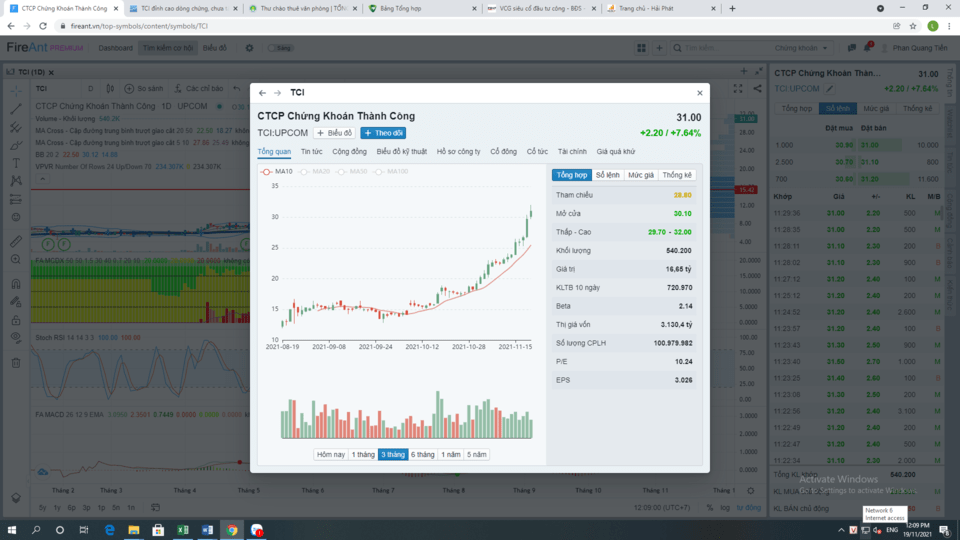Go back with the dialog's left arrow
This screenshot has width=960, height=540.
262,93
